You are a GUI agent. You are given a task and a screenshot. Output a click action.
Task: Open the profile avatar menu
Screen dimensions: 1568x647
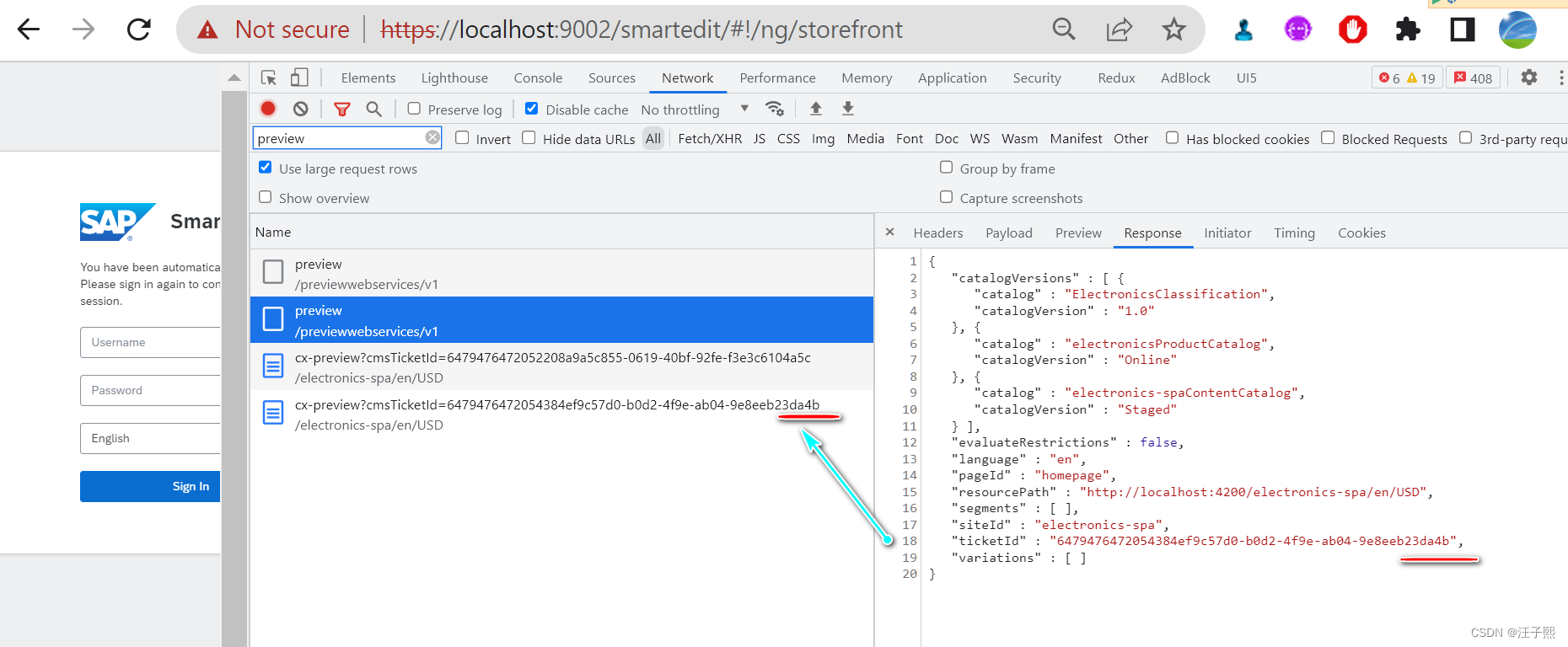(x=1517, y=29)
